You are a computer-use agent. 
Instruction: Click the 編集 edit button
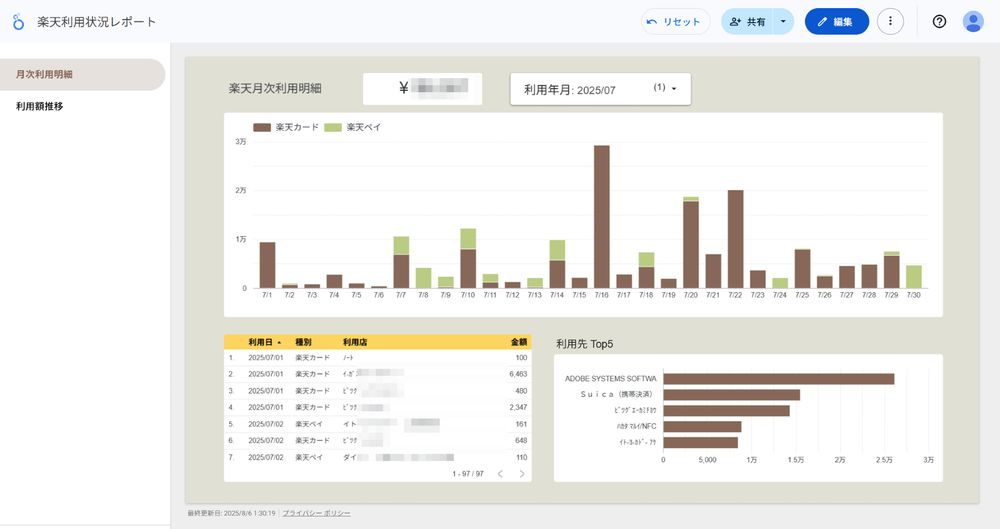(x=836, y=22)
